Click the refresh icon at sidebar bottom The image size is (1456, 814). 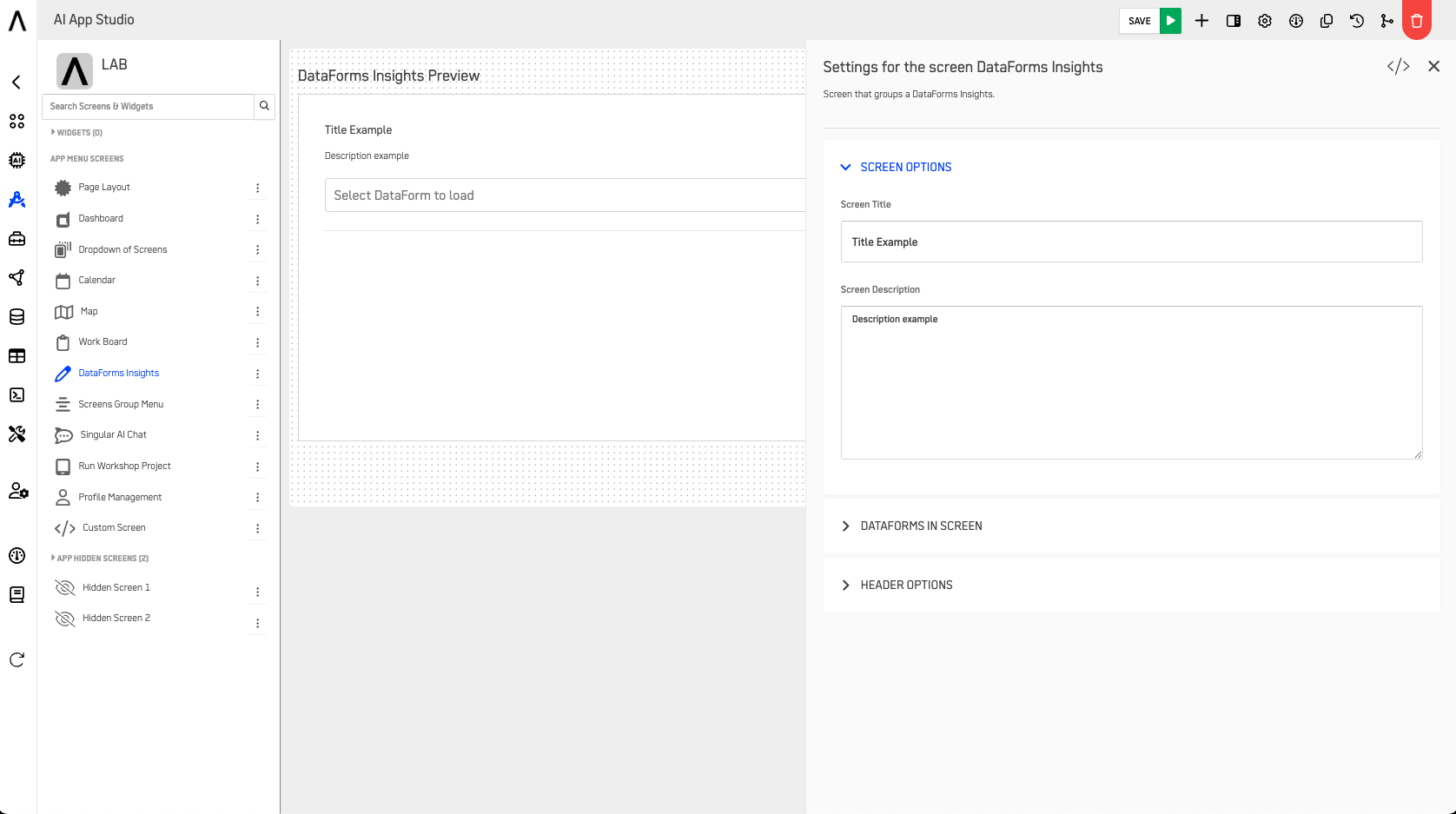pyautogui.click(x=17, y=660)
